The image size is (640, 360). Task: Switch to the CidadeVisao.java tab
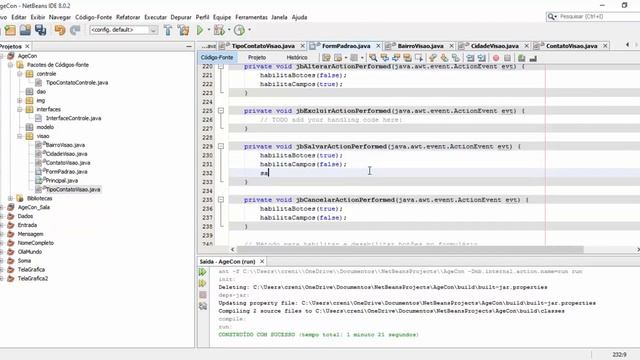495,46
